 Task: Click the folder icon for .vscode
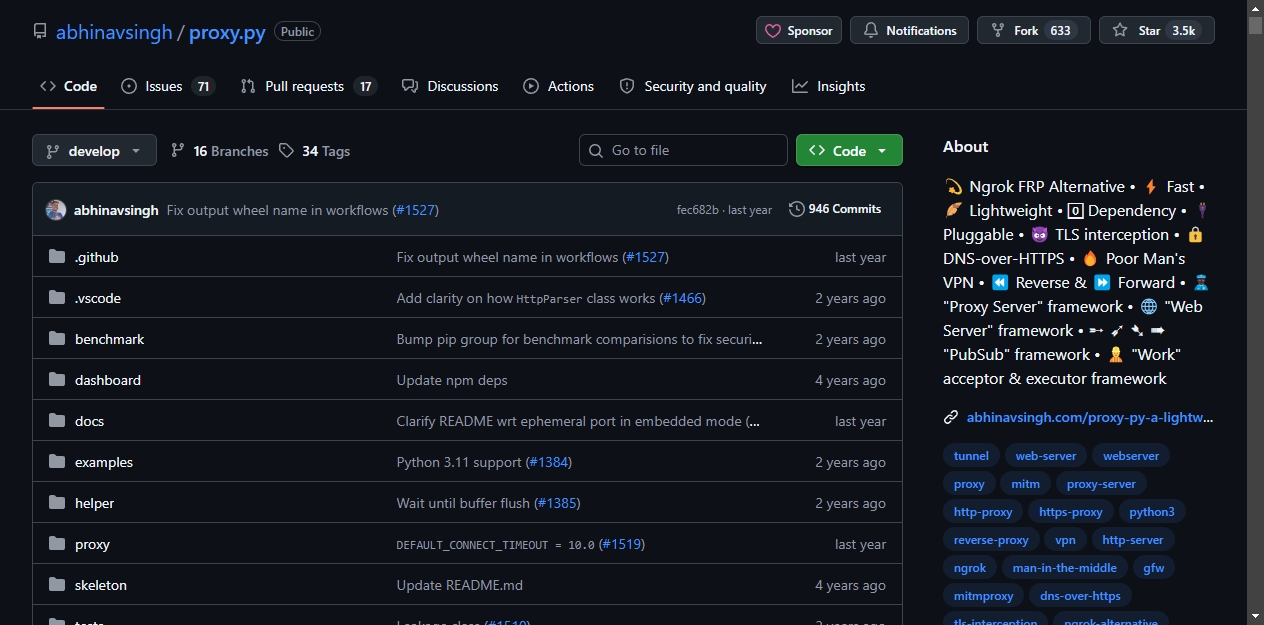56,298
